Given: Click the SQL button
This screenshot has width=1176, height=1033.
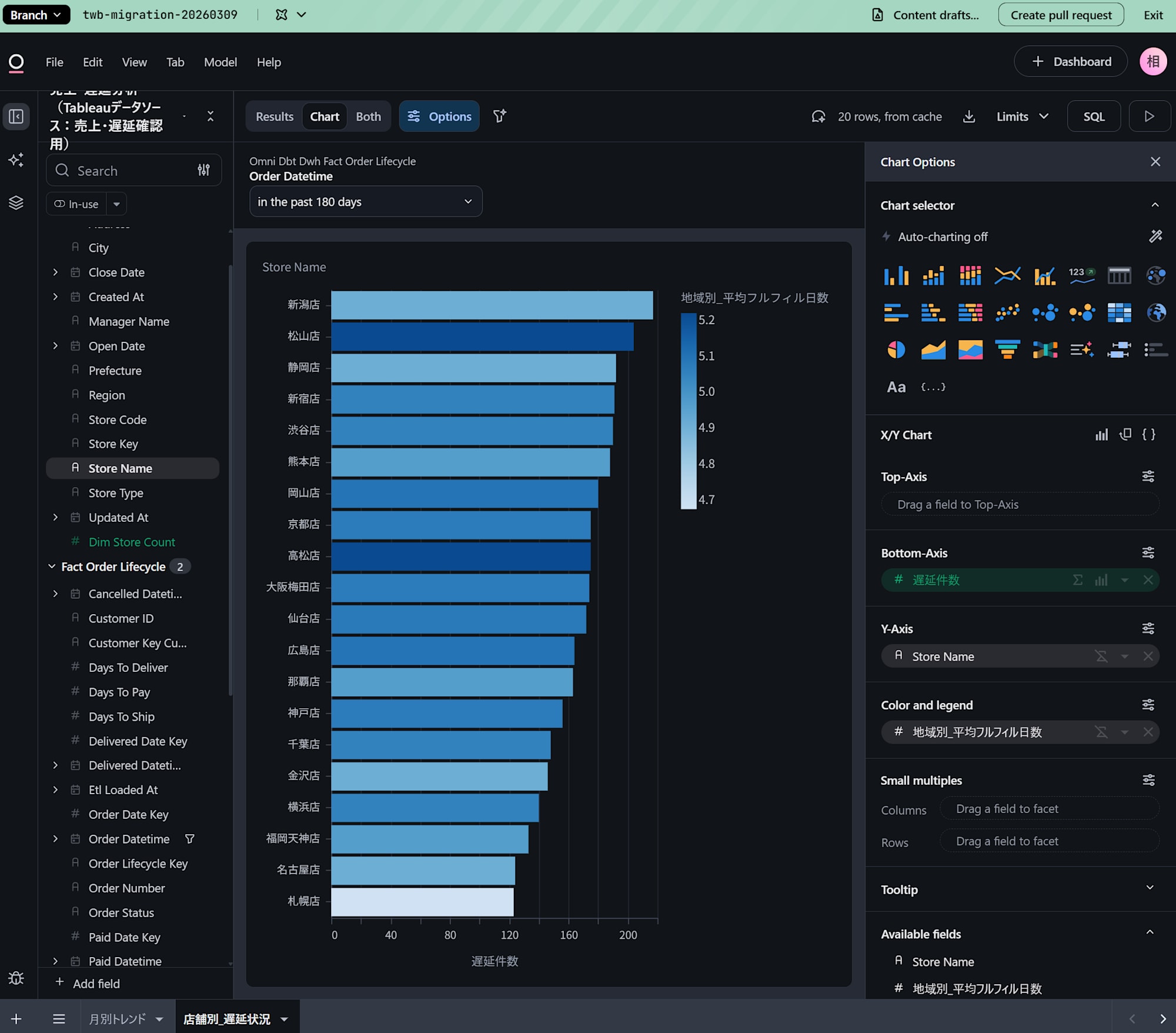Looking at the screenshot, I should tap(1093, 116).
